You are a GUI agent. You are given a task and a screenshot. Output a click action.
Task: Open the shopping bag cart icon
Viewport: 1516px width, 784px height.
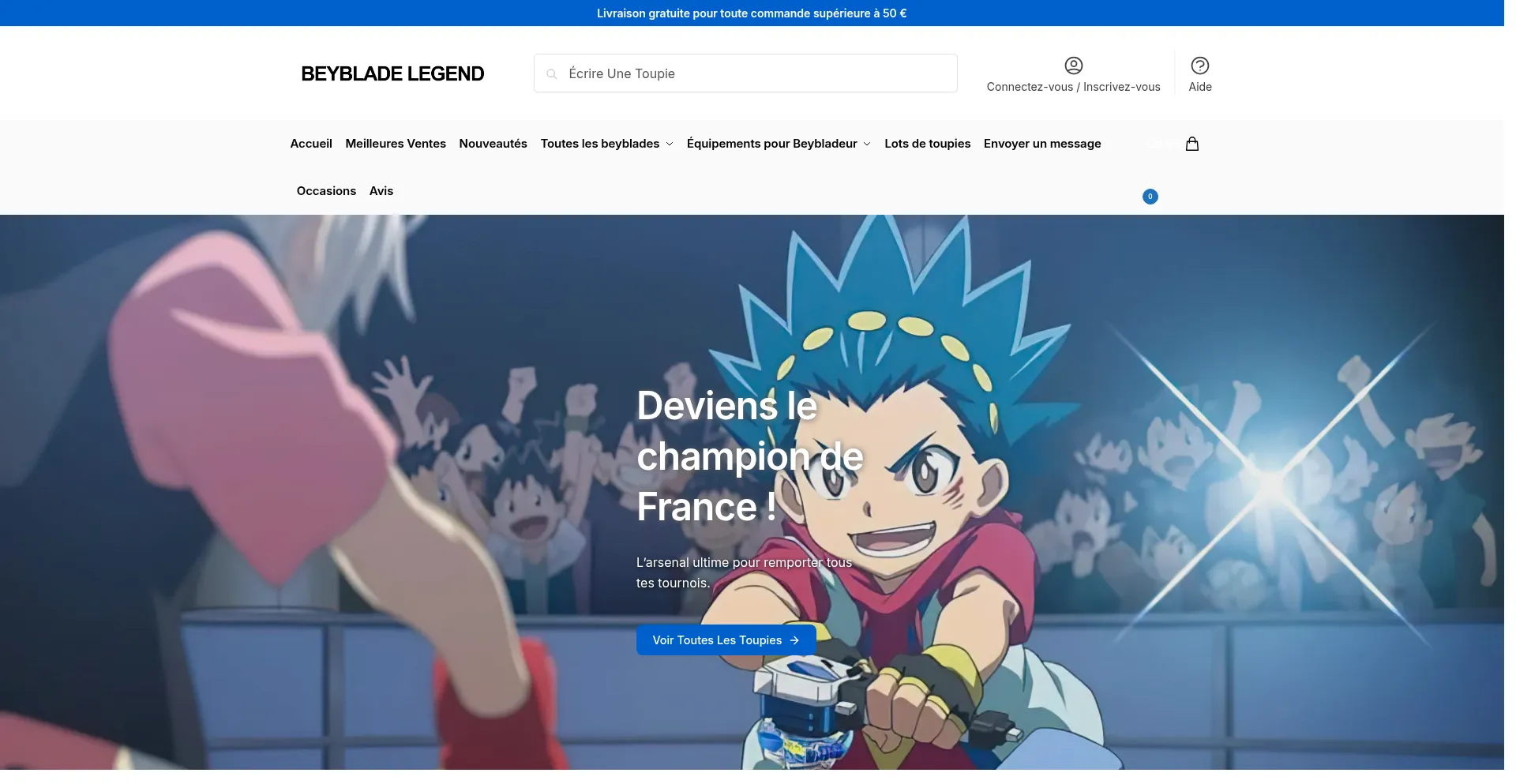tap(1192, 144)
